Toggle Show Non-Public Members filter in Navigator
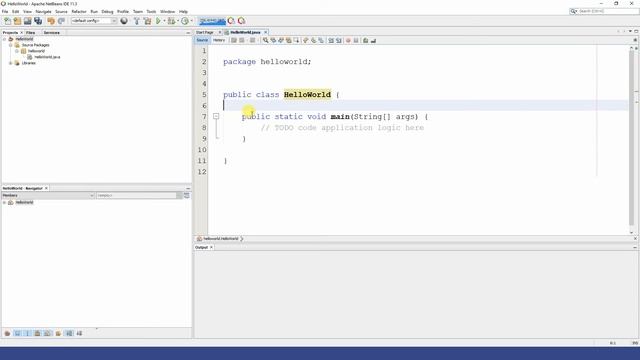 tap(37, 333)
